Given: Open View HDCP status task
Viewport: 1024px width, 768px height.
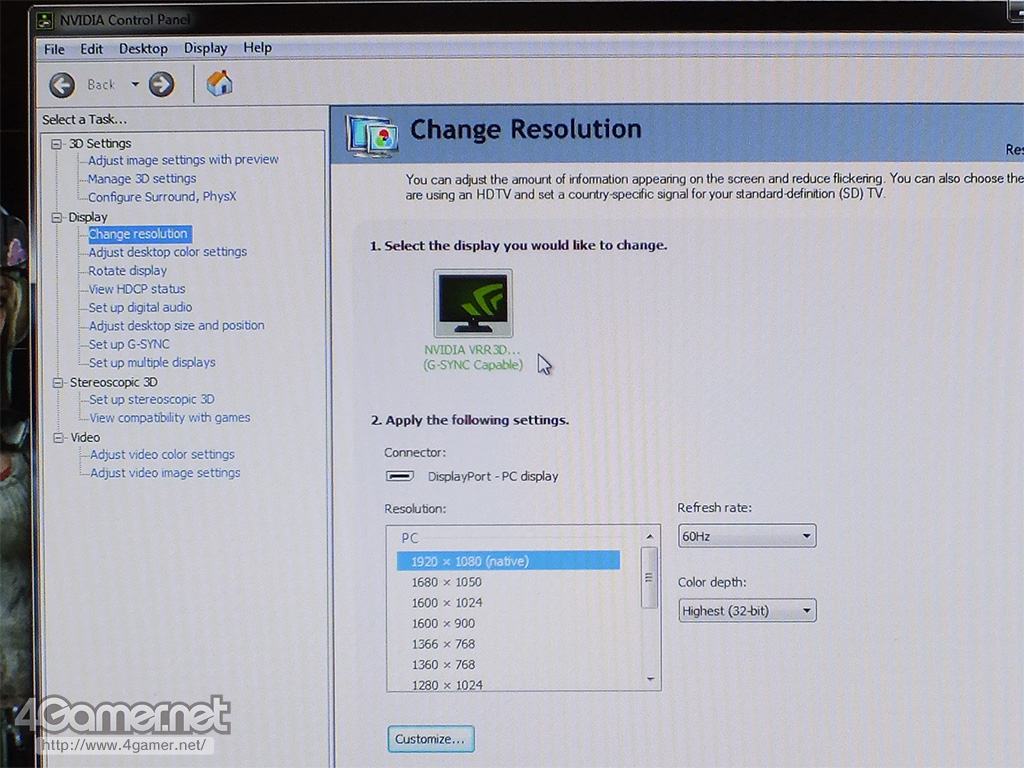Looking at the screenshot, I should pos(136,289).
